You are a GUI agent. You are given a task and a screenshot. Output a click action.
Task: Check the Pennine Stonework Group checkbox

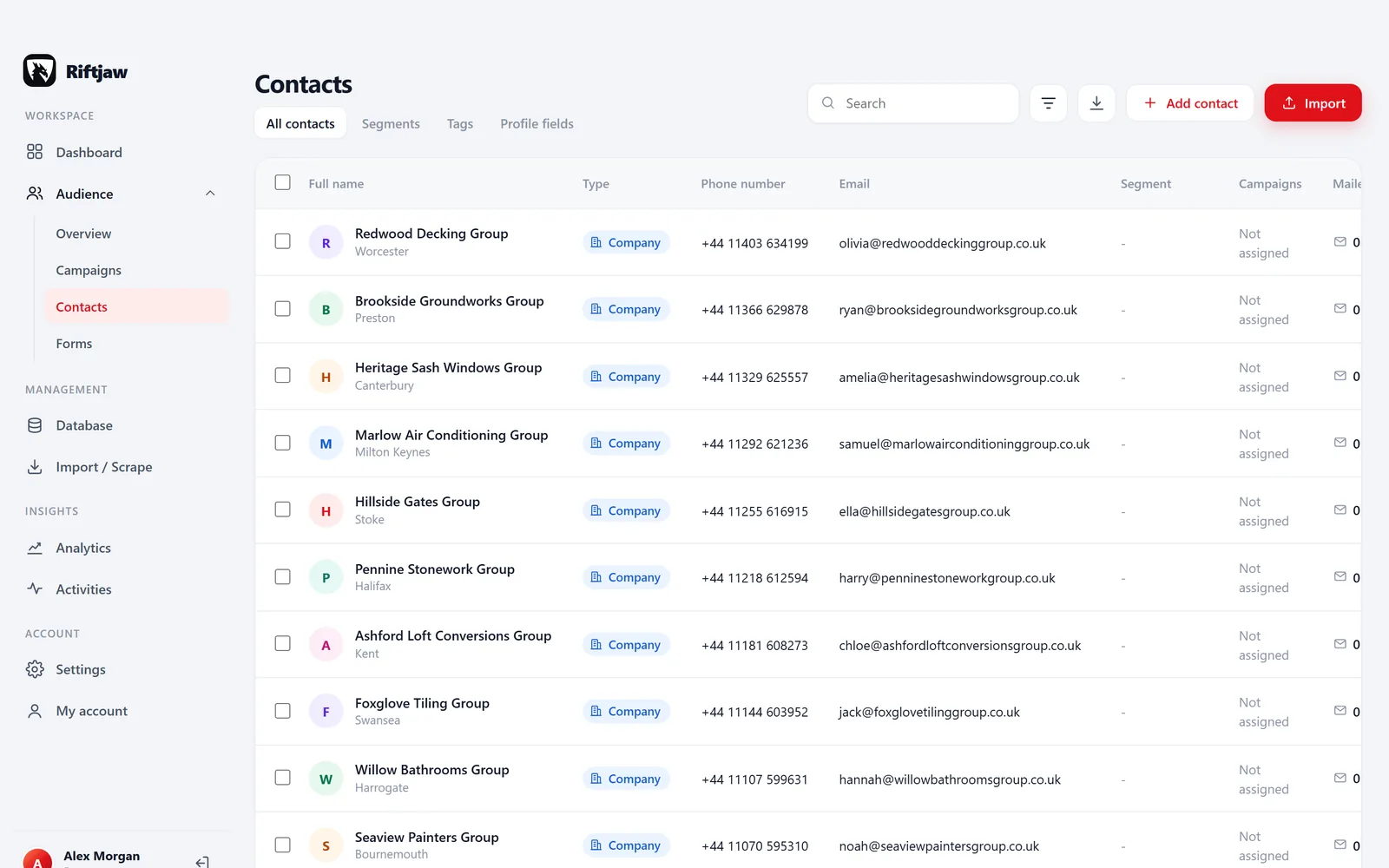[x=282, y=576]
